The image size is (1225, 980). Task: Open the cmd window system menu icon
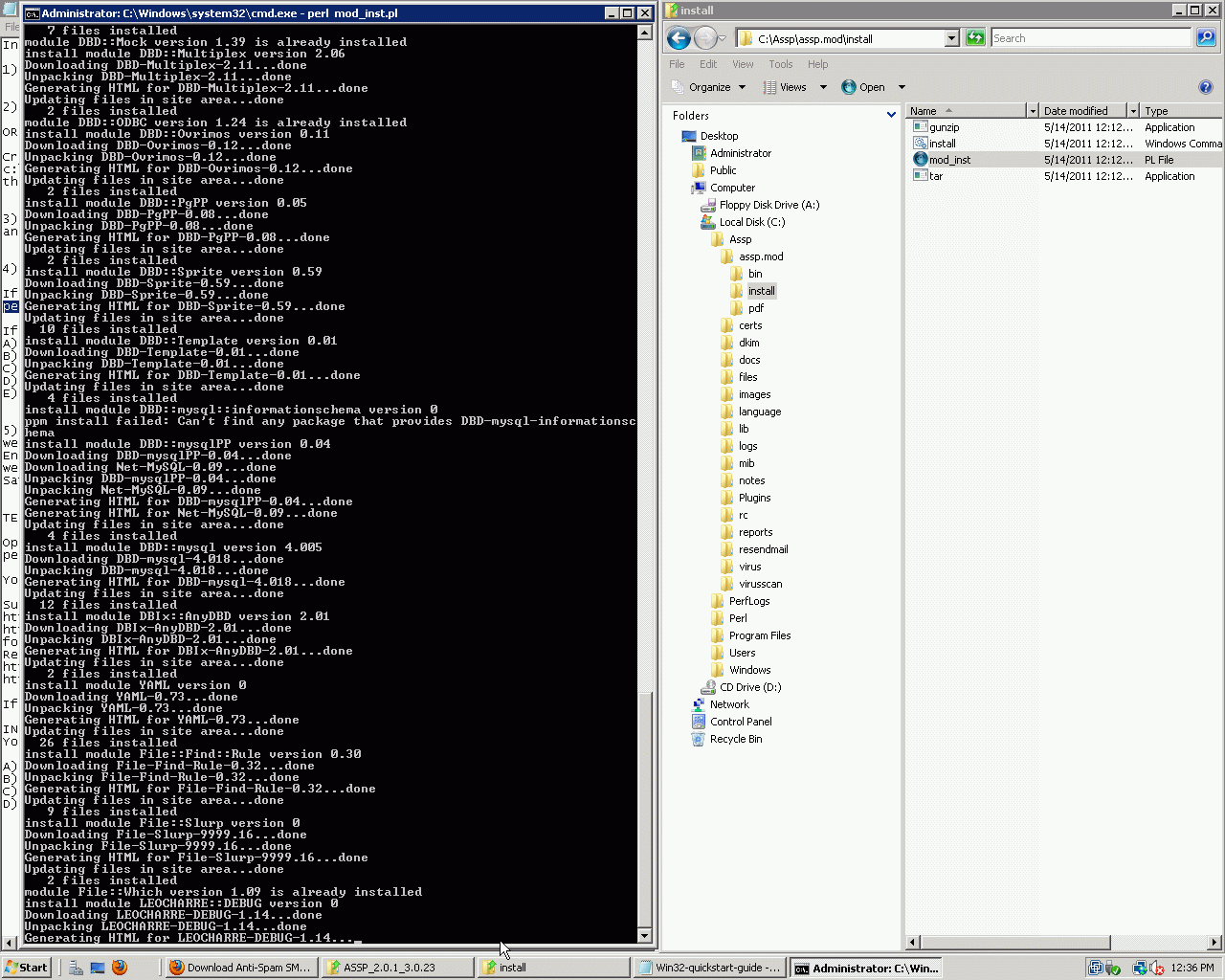(32, 13)
